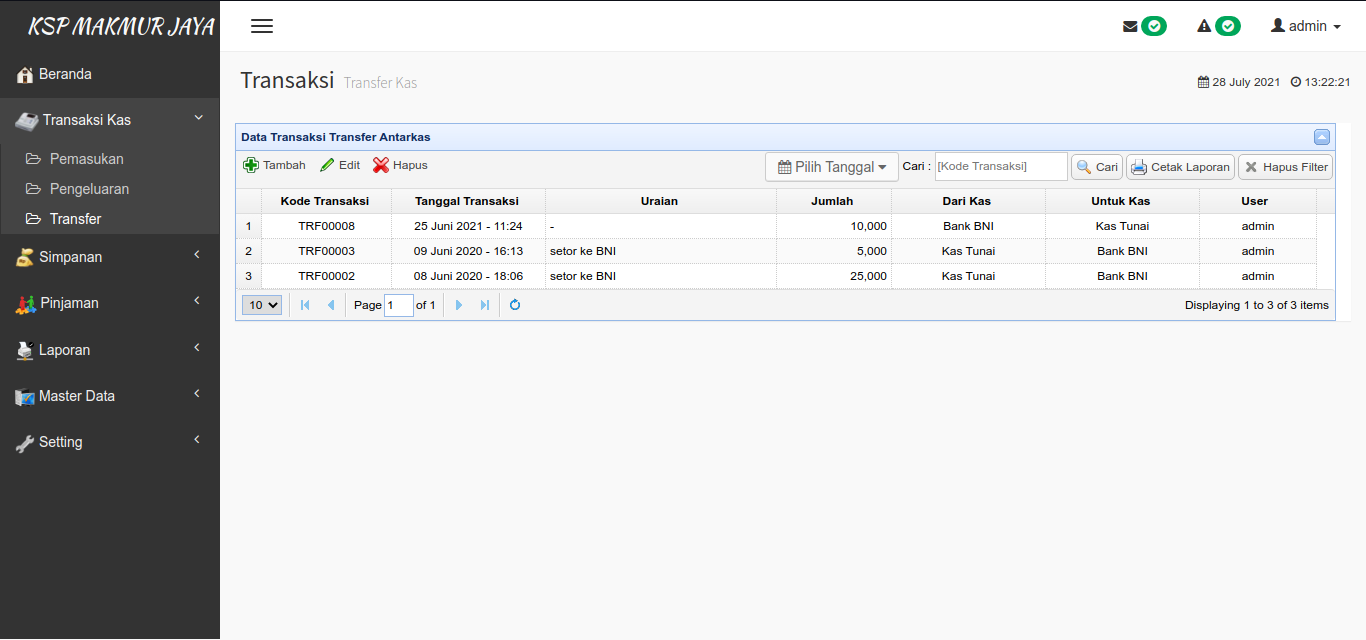Go to the next page
This screenshot has width=1366, height=640.
tap(459, 305)
